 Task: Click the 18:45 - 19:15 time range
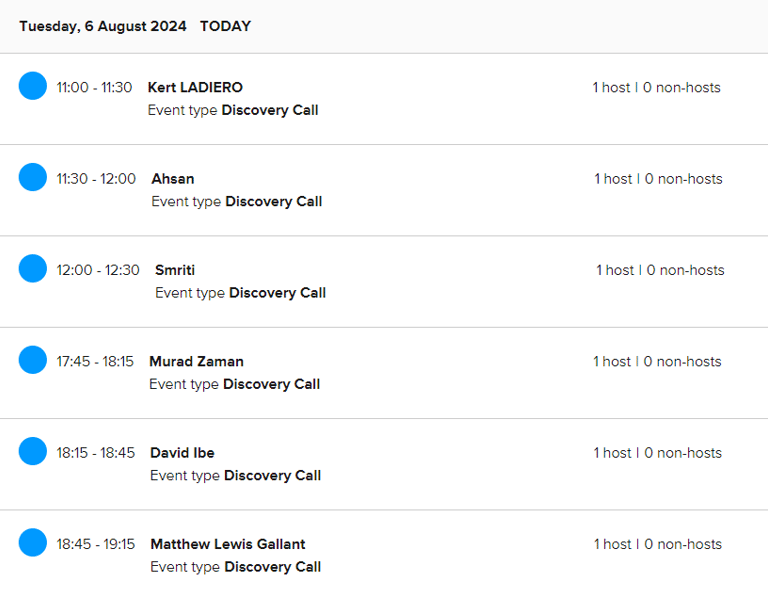(96, 544)
